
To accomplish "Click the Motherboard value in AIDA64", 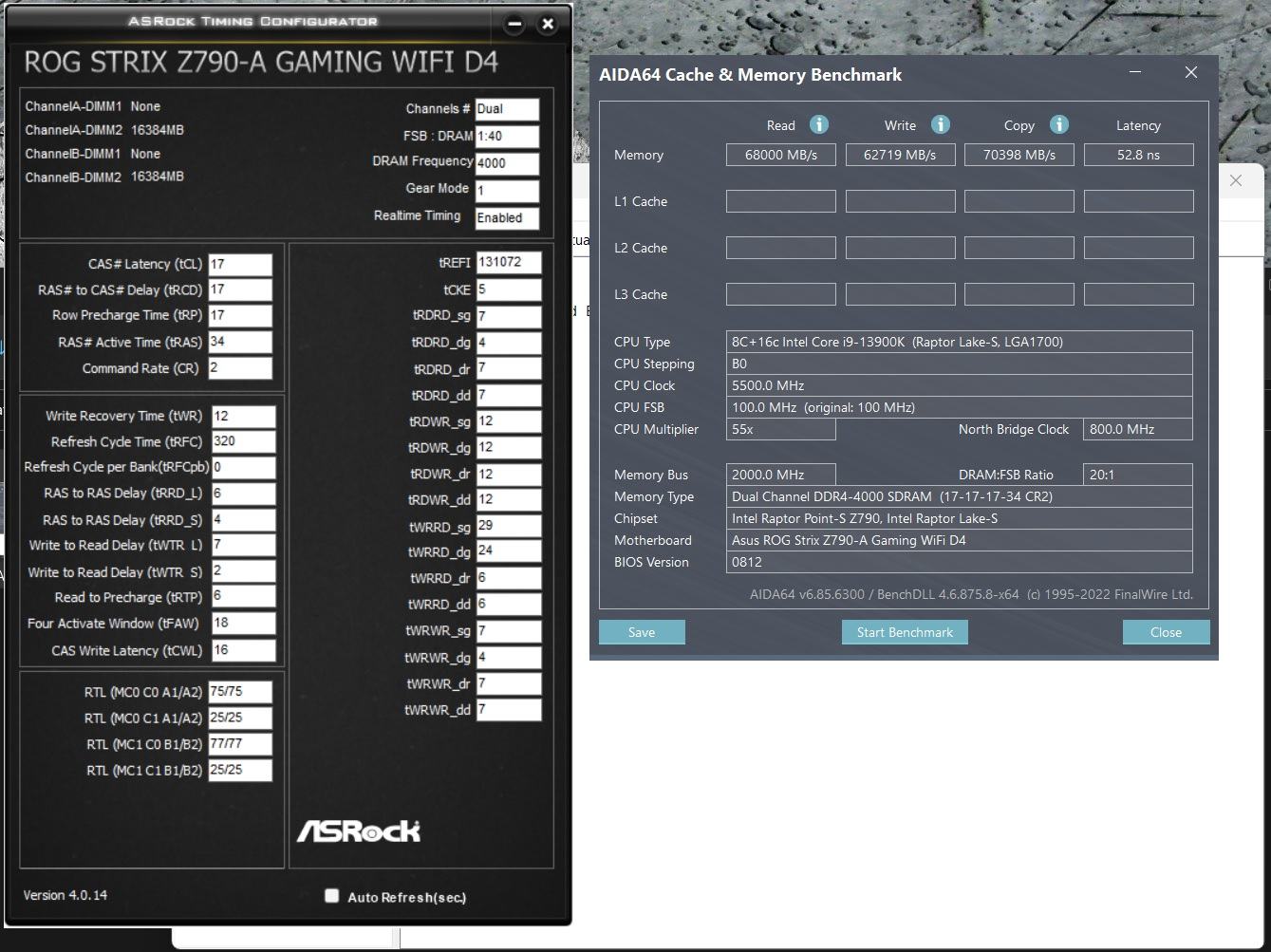I will tap(960, 540).
